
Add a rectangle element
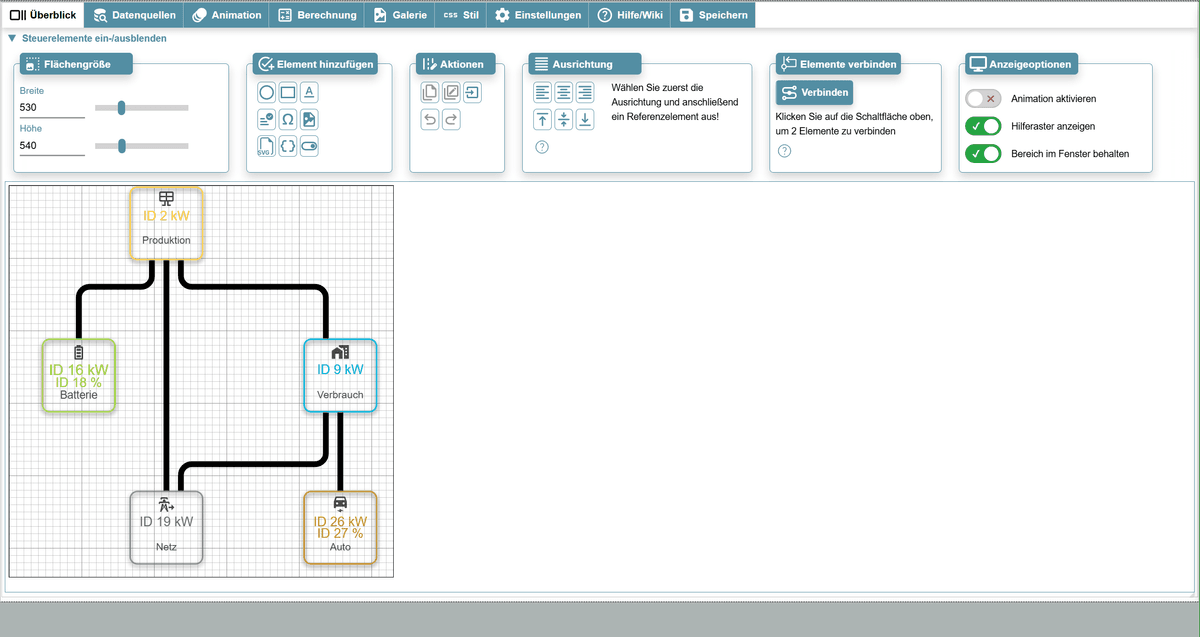288,92
